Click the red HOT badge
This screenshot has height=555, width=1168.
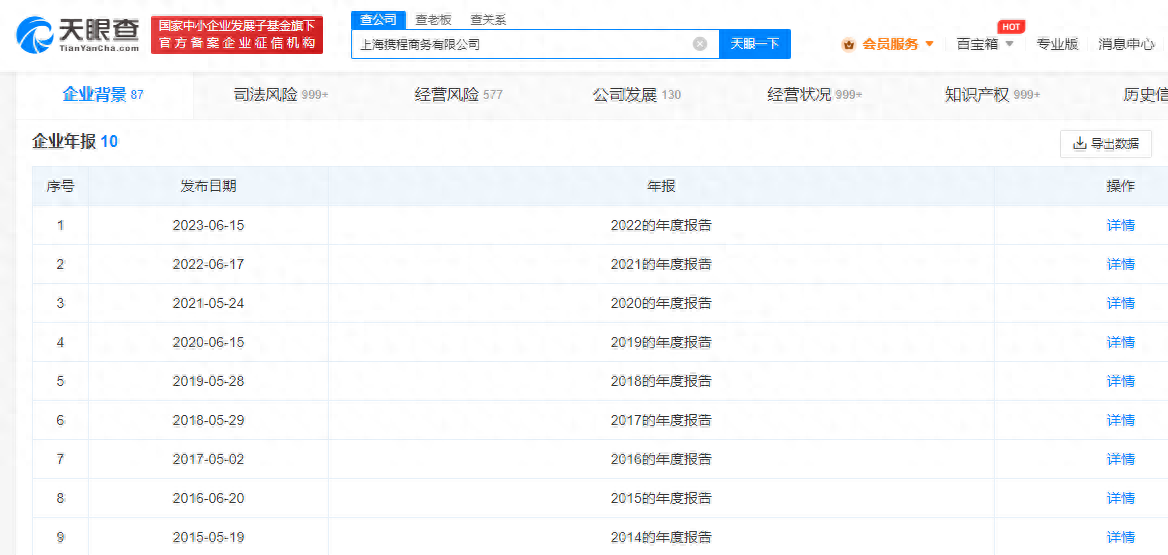click(1010, 27)
